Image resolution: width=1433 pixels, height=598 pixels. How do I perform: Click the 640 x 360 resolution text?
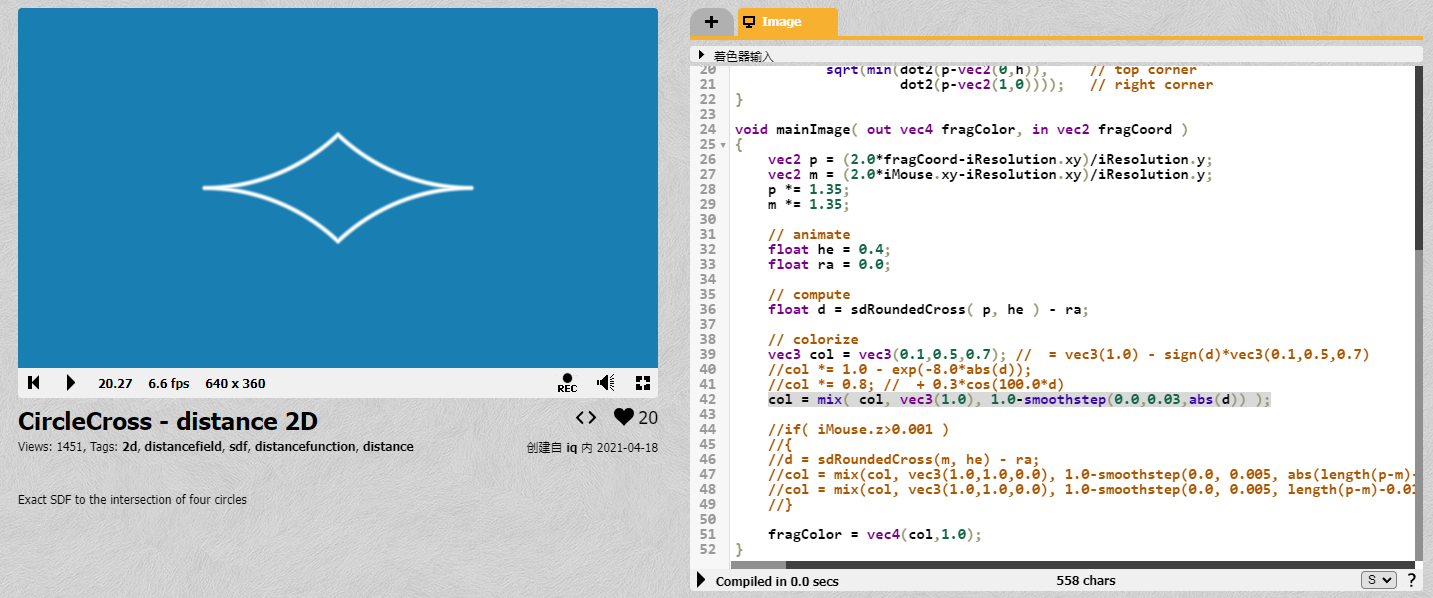click(x=235, y=383)
